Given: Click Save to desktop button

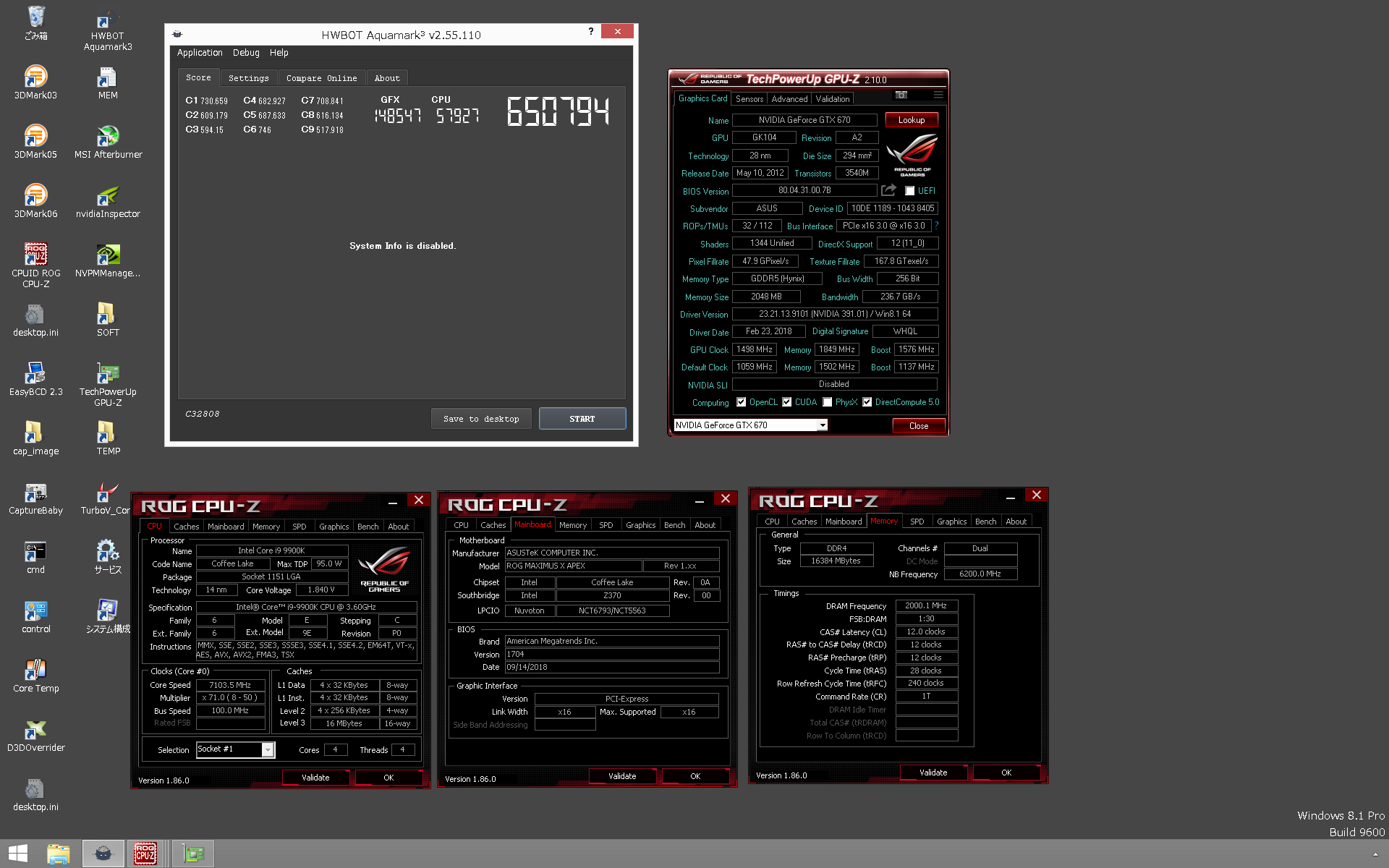Looking at the screenshot, I should click(481, 419).
